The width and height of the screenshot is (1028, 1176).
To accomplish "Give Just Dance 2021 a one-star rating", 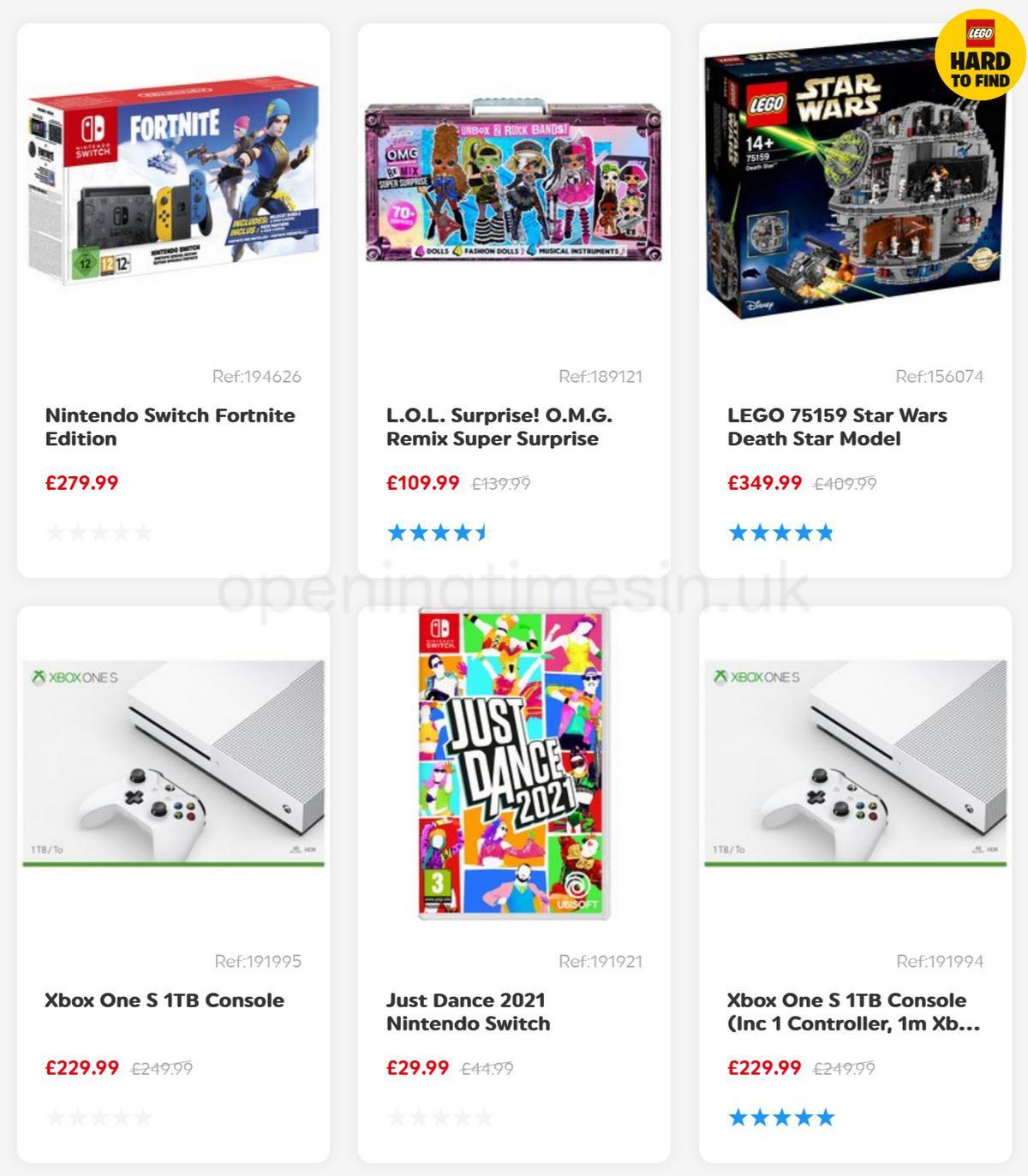I will pos(397,1117).
